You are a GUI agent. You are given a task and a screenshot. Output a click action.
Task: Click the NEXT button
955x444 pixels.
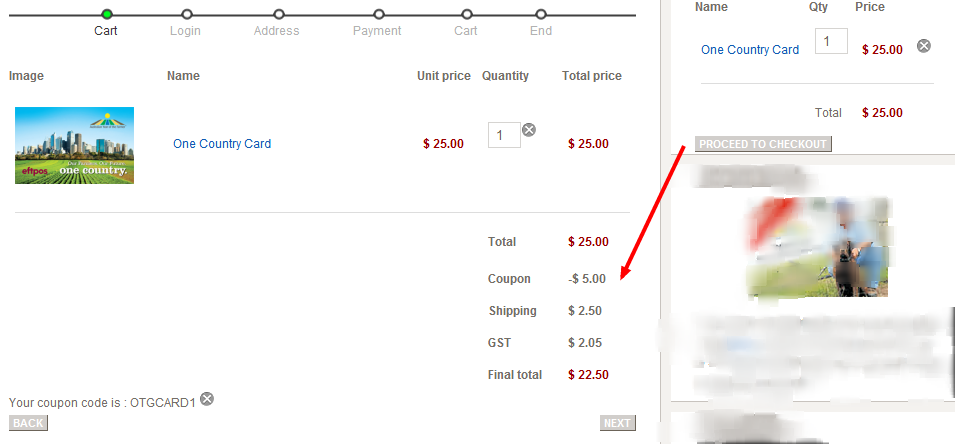[618, 423]
